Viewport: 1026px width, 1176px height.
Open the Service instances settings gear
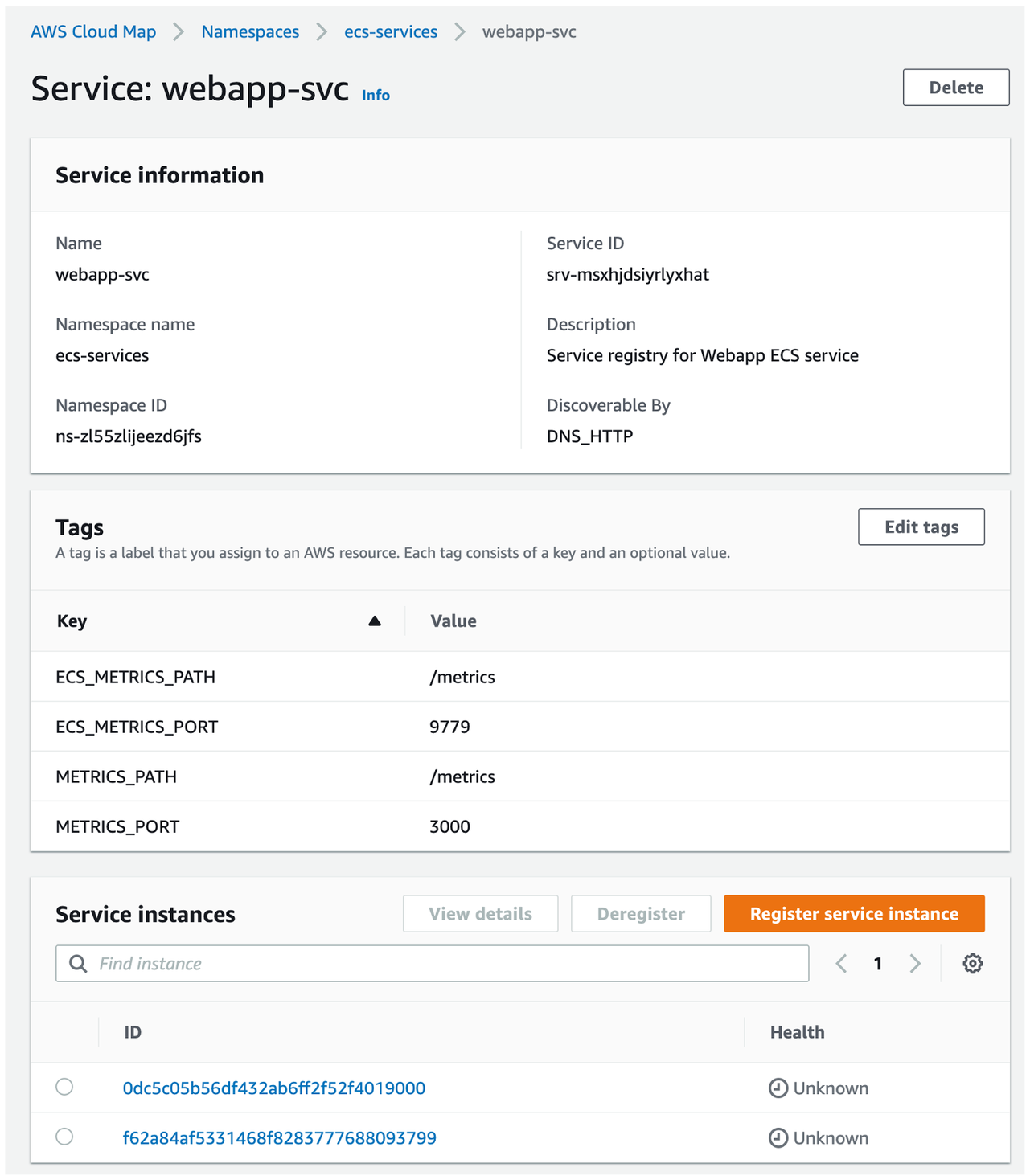[971, 963]
